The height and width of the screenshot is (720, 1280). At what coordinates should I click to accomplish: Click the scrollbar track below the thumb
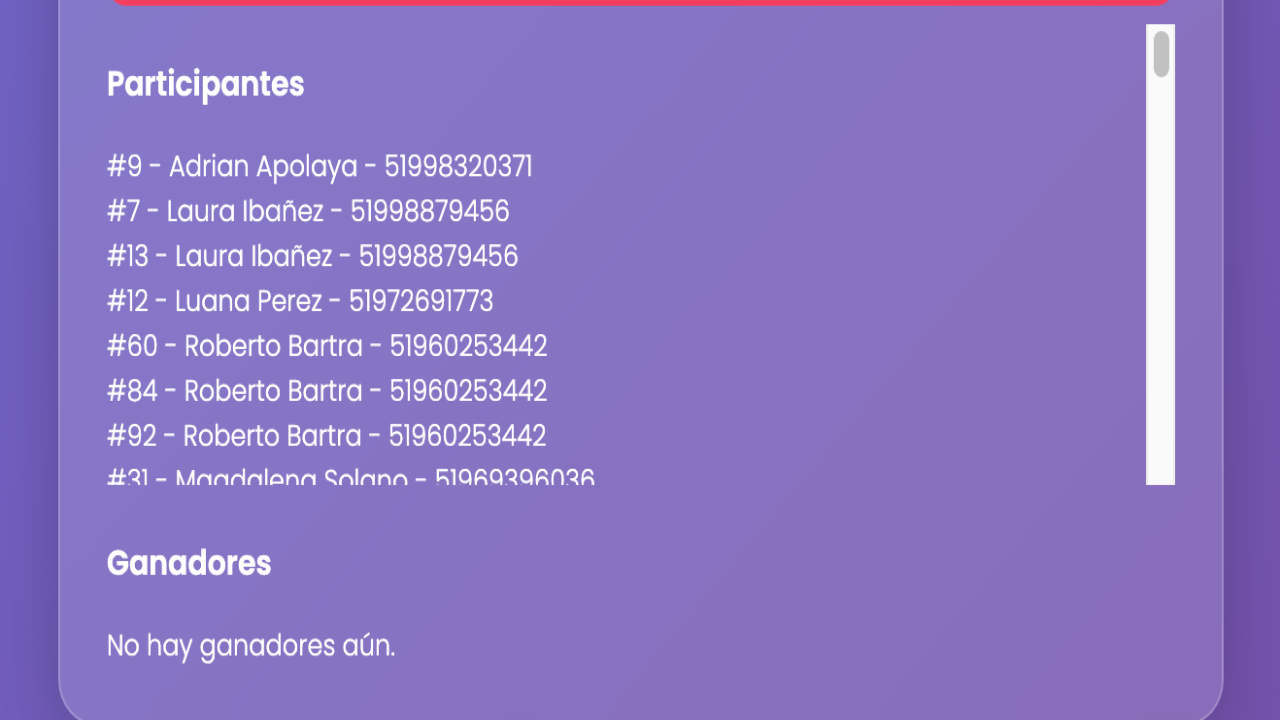click(1161, 300)
